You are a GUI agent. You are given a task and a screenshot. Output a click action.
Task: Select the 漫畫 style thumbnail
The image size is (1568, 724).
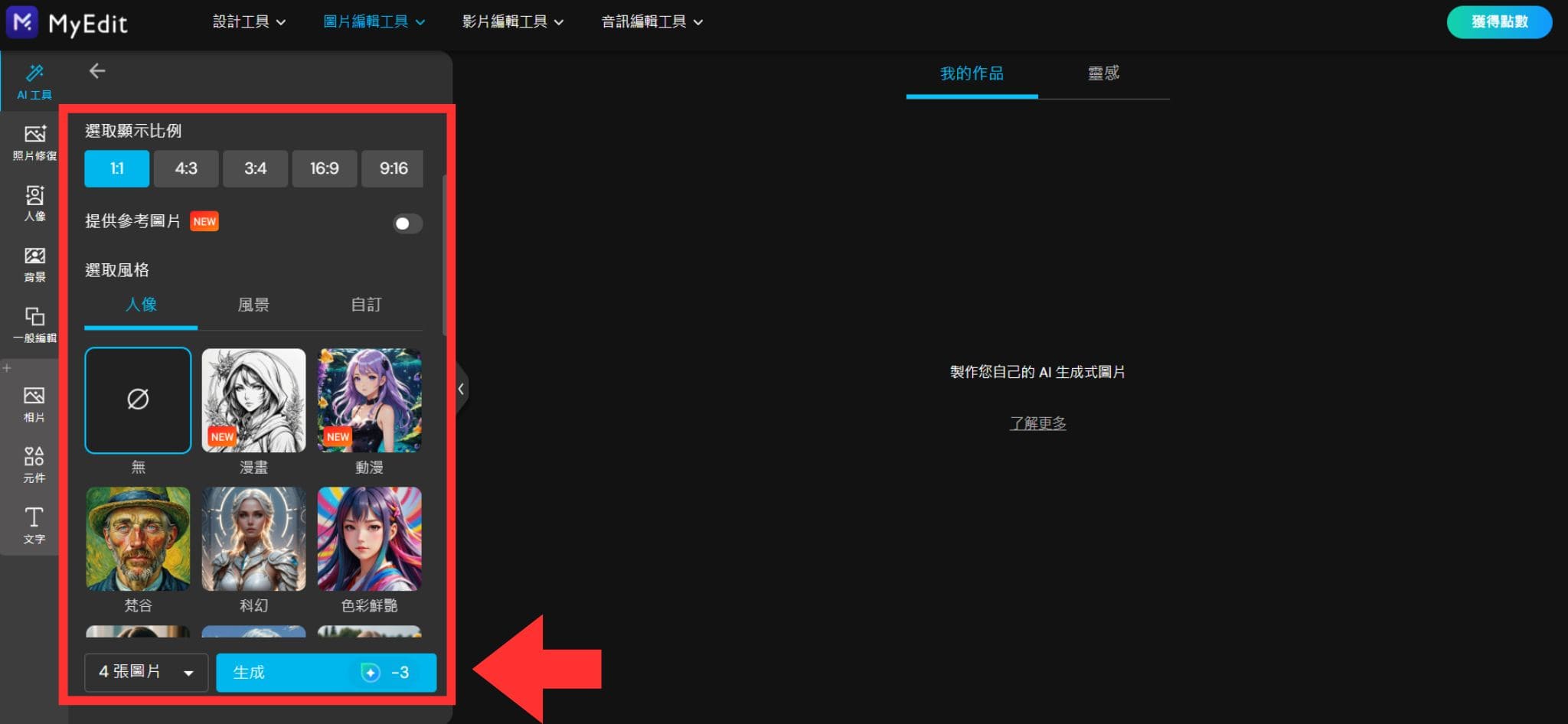pyautogui.click(x=253, y=400)
